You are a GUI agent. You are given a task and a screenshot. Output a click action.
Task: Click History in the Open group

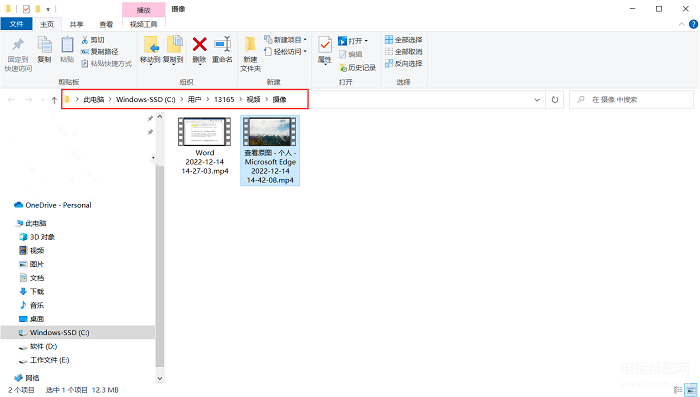358,68
